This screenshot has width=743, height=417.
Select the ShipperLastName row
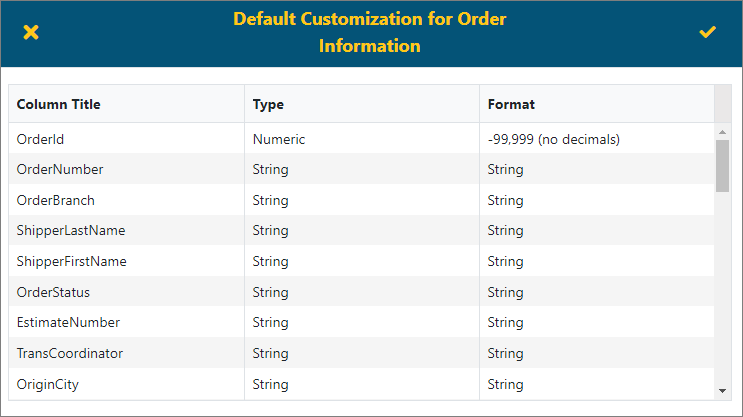[71, 231]
